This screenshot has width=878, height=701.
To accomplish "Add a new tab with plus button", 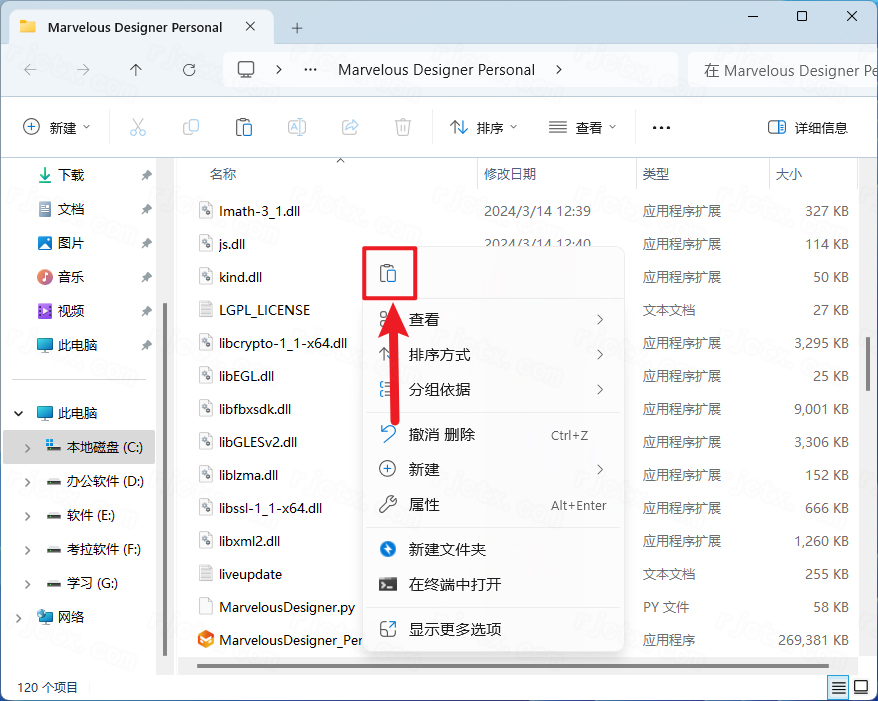I will tap(297, 28).
